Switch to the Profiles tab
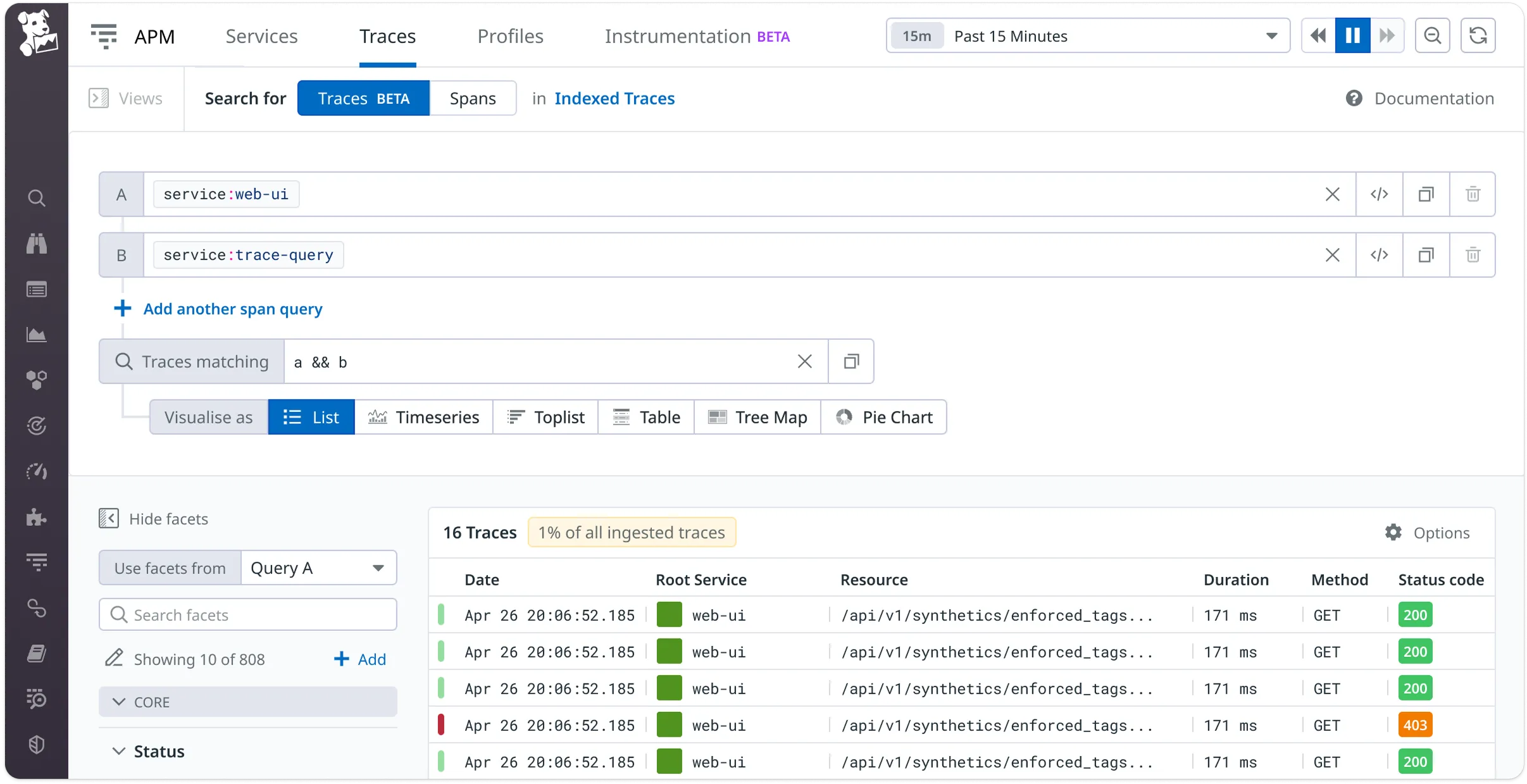1527x784 pixels. coord(509,36)
